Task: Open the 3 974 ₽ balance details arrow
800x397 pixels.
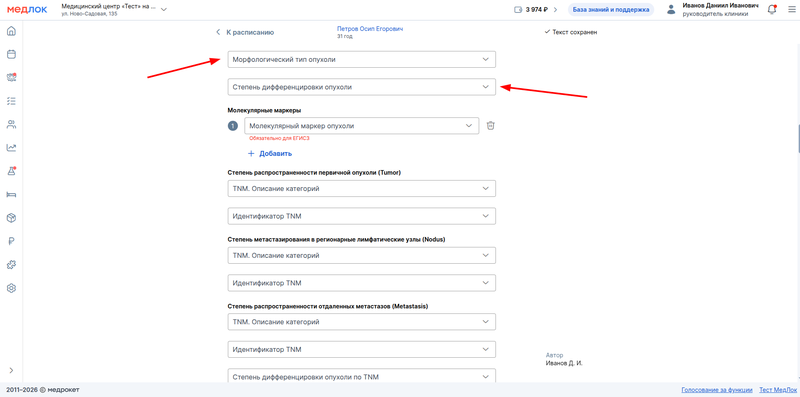Action: pyautogui.click(x=555, y=10)
